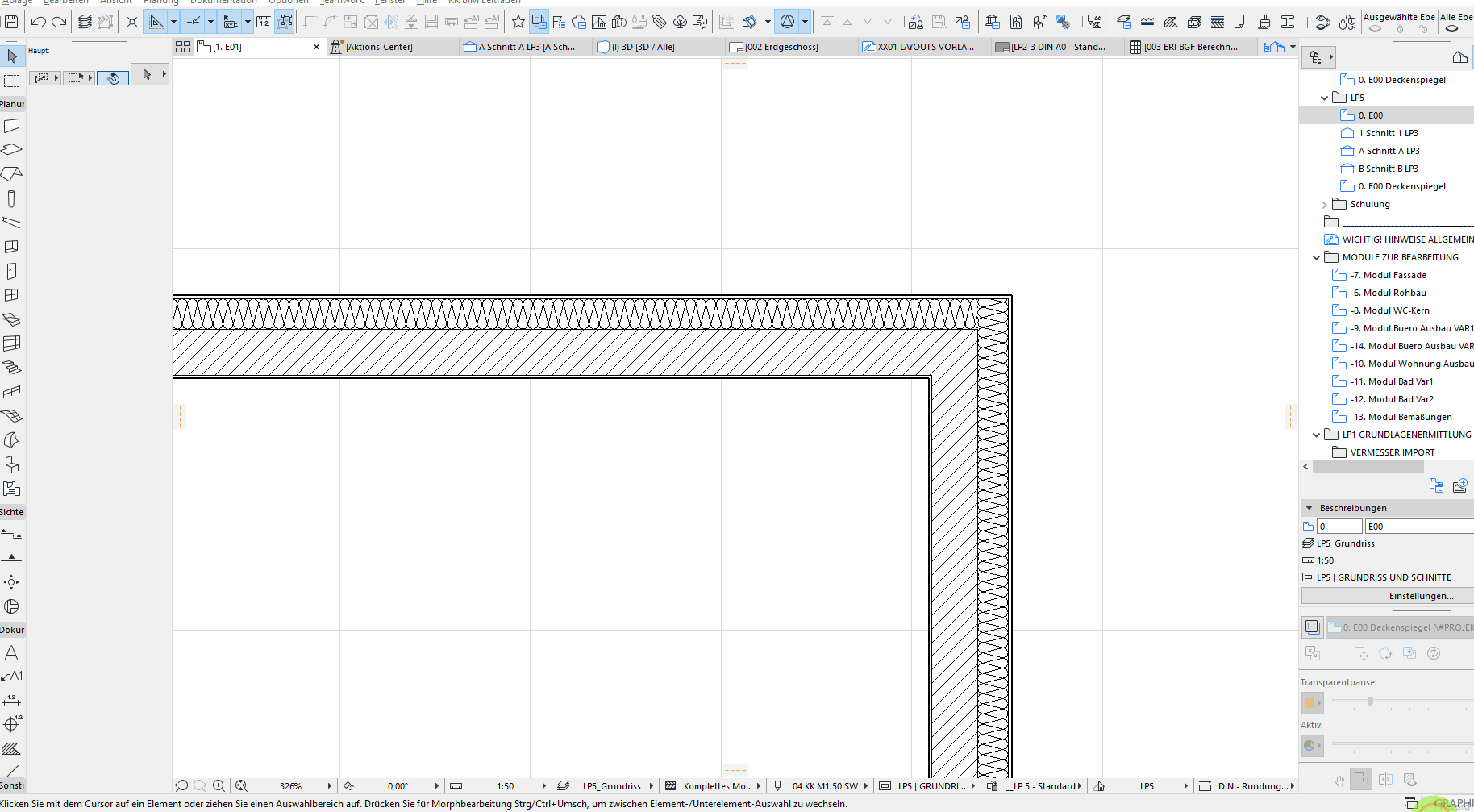
Task: Collapse the Beschreibungen panel section
Action: [1309, 508]
